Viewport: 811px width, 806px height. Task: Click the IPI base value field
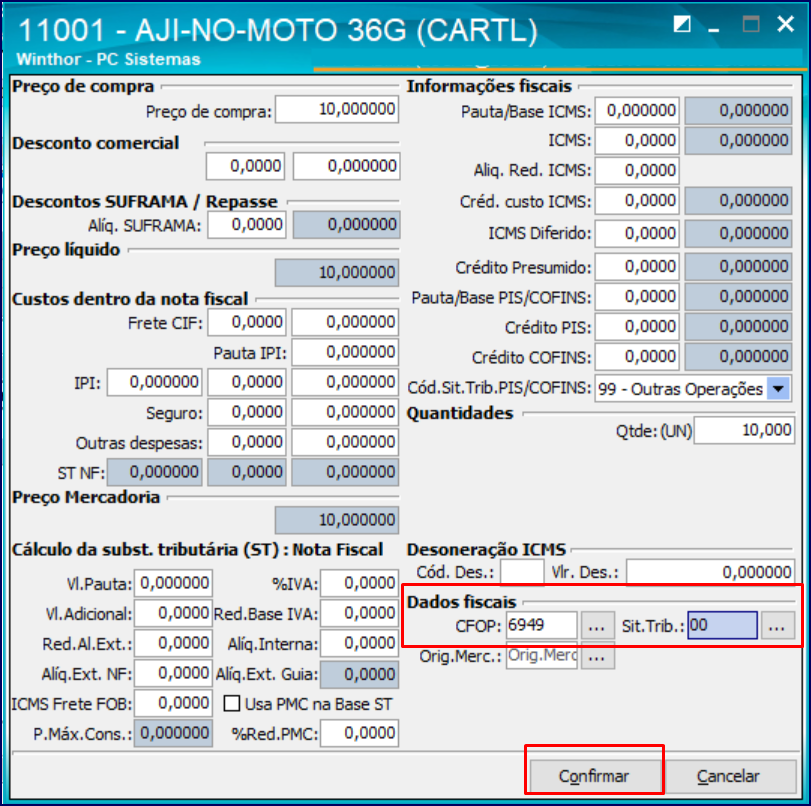coord(155,382)
